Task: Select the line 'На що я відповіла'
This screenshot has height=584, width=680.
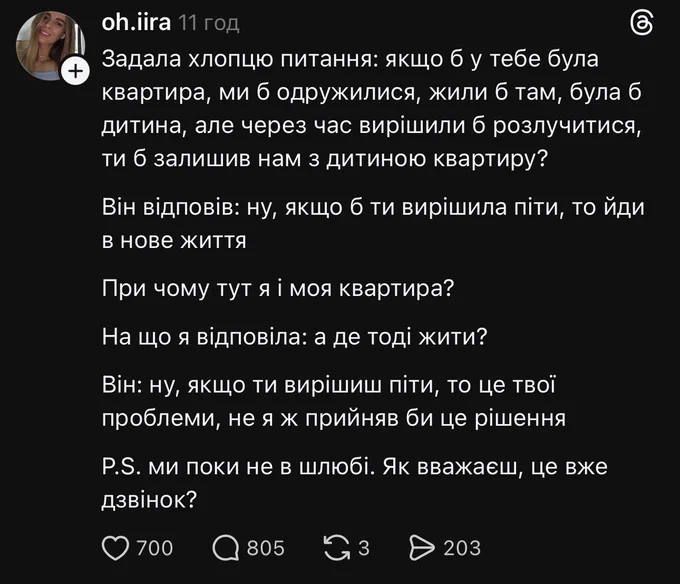Action: point(294,336)
